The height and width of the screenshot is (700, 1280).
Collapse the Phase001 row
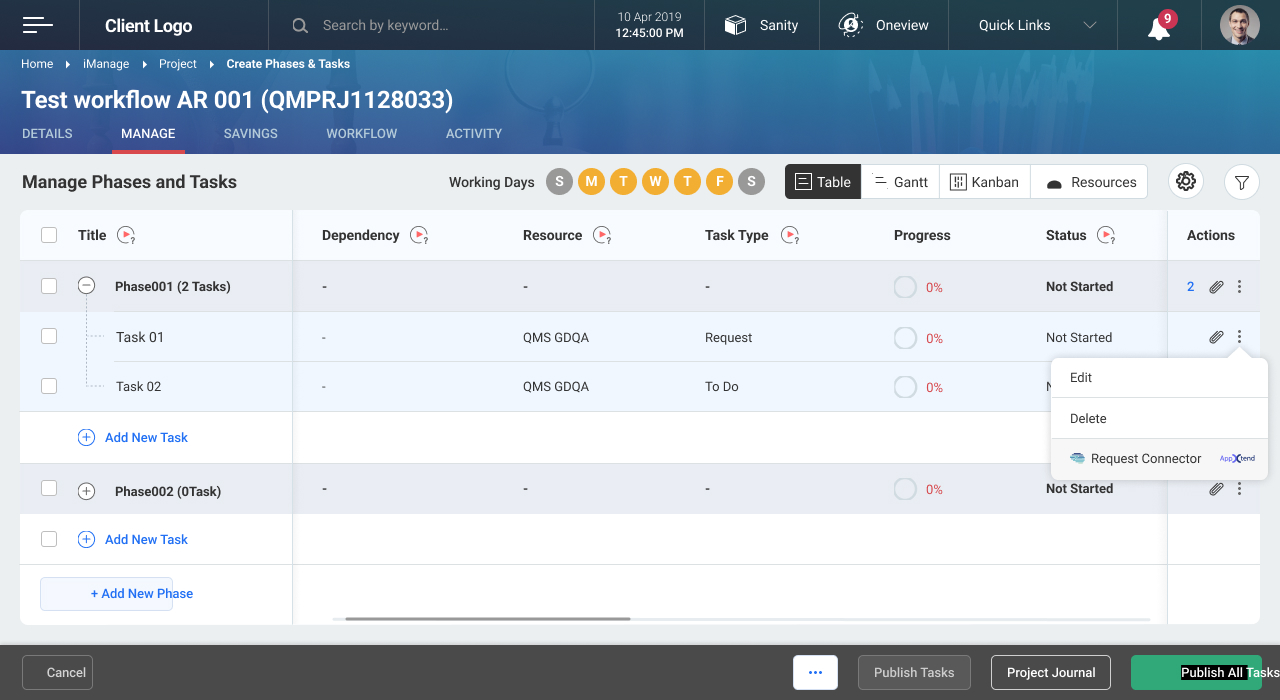tap(87, 286)
